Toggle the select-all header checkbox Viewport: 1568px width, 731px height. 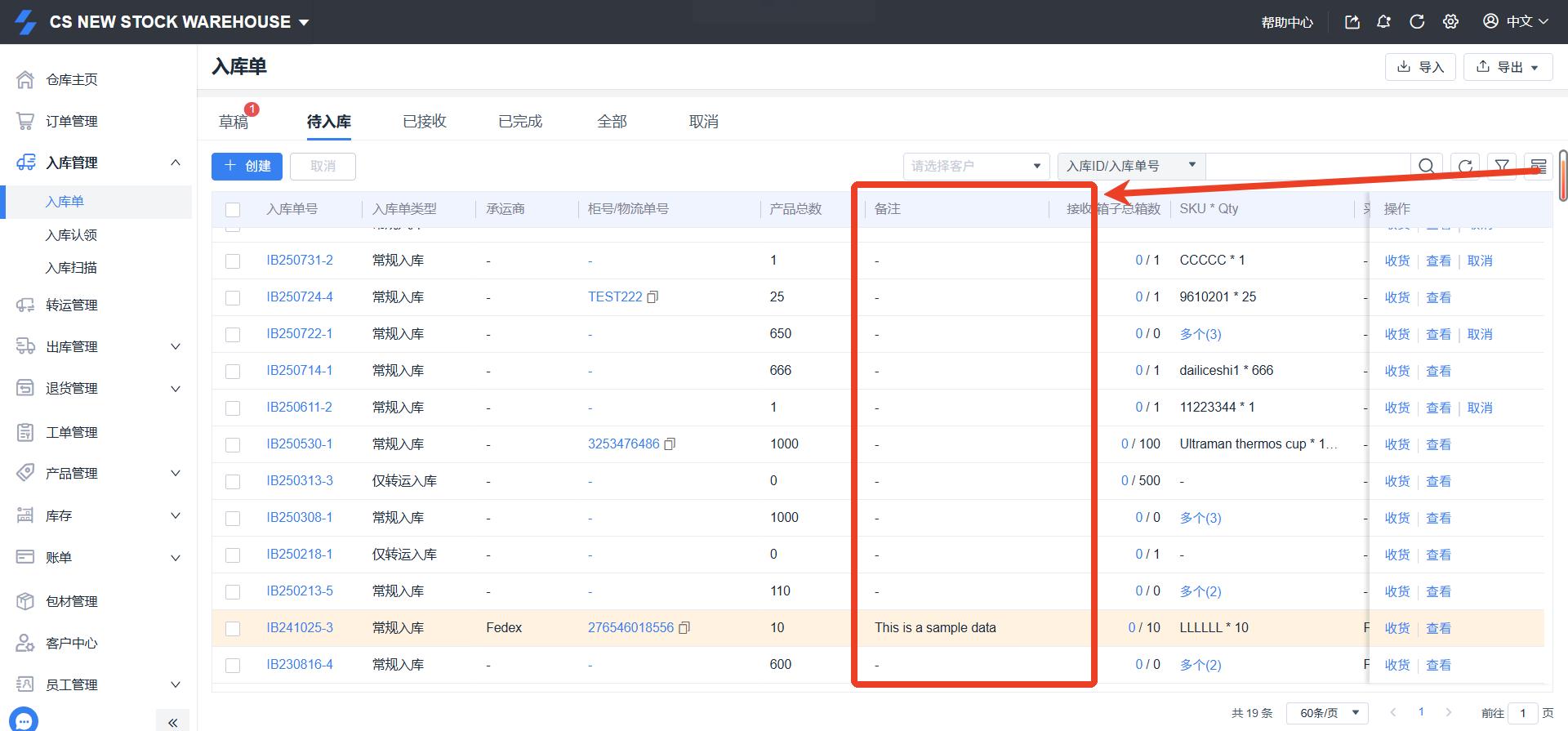233,210
